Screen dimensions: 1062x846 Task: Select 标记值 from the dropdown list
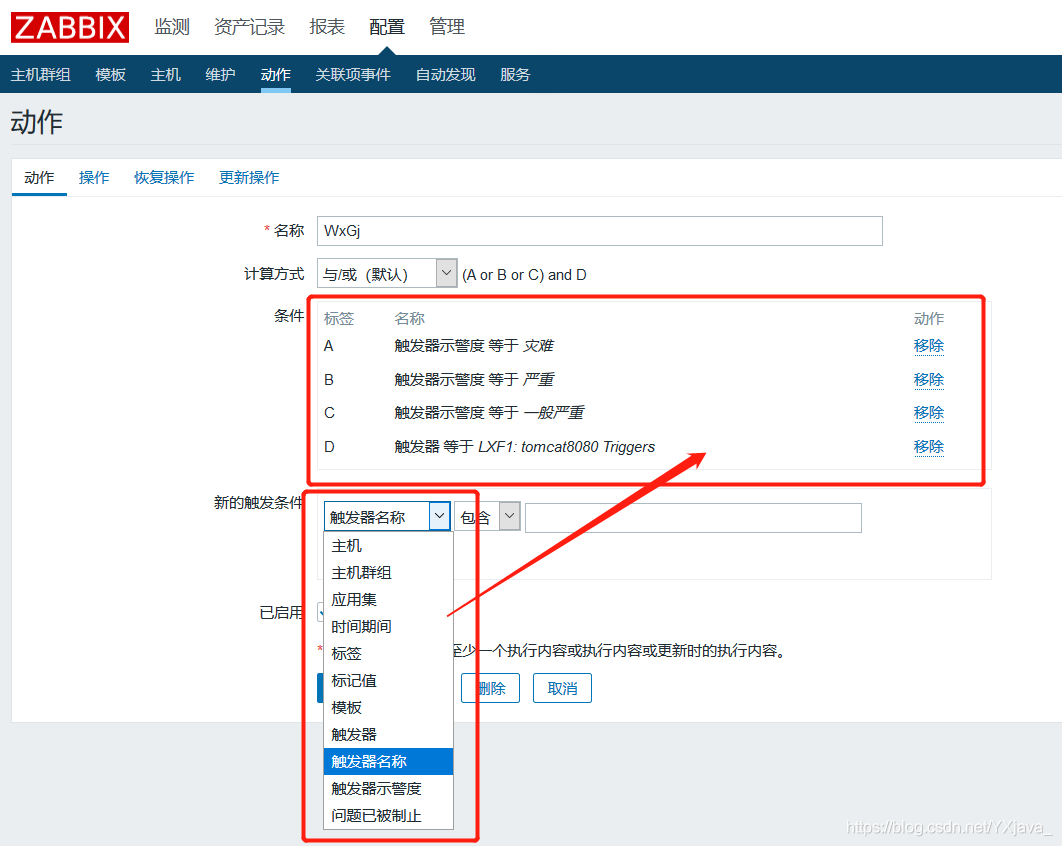coord(389,681)
